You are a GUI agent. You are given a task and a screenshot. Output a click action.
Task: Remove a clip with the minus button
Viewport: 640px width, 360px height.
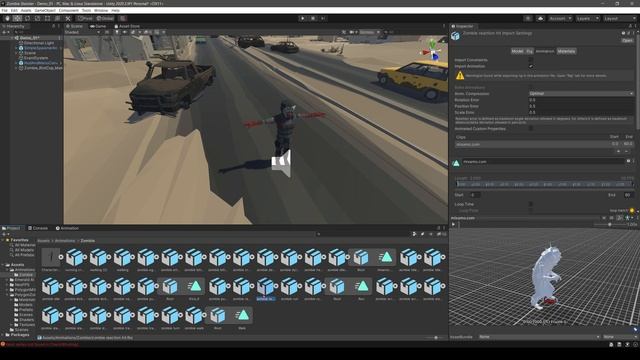[627, 151]
